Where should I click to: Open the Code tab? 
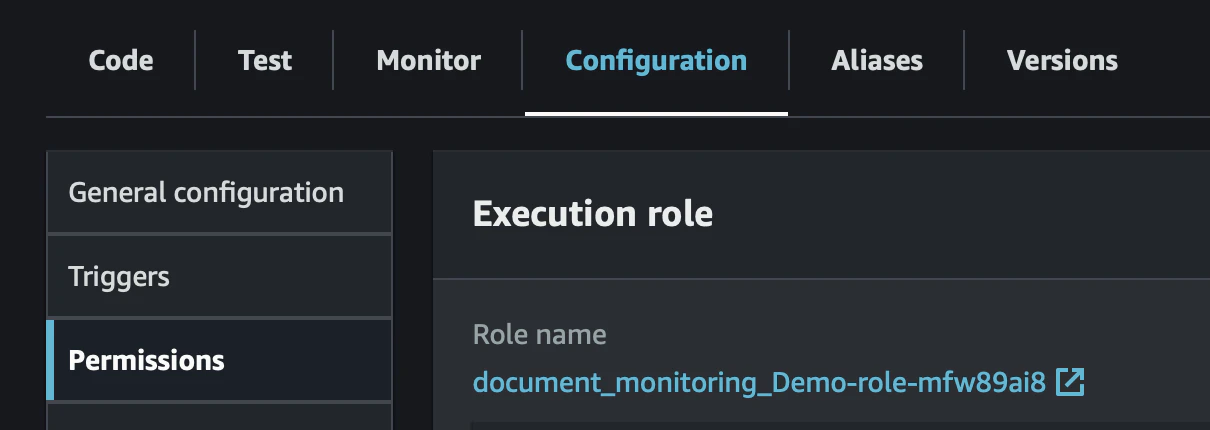[x=121, y=60]
